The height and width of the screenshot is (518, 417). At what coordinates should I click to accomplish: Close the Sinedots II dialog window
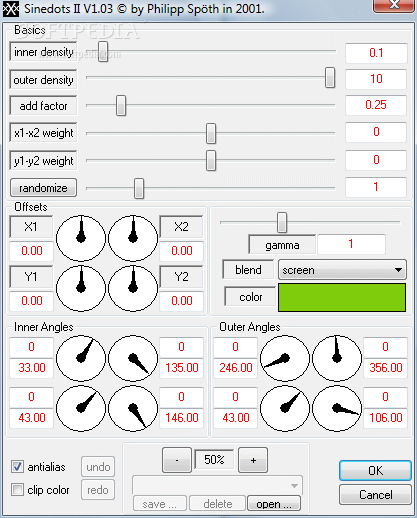pyautogui.click(x=394, y=6)
